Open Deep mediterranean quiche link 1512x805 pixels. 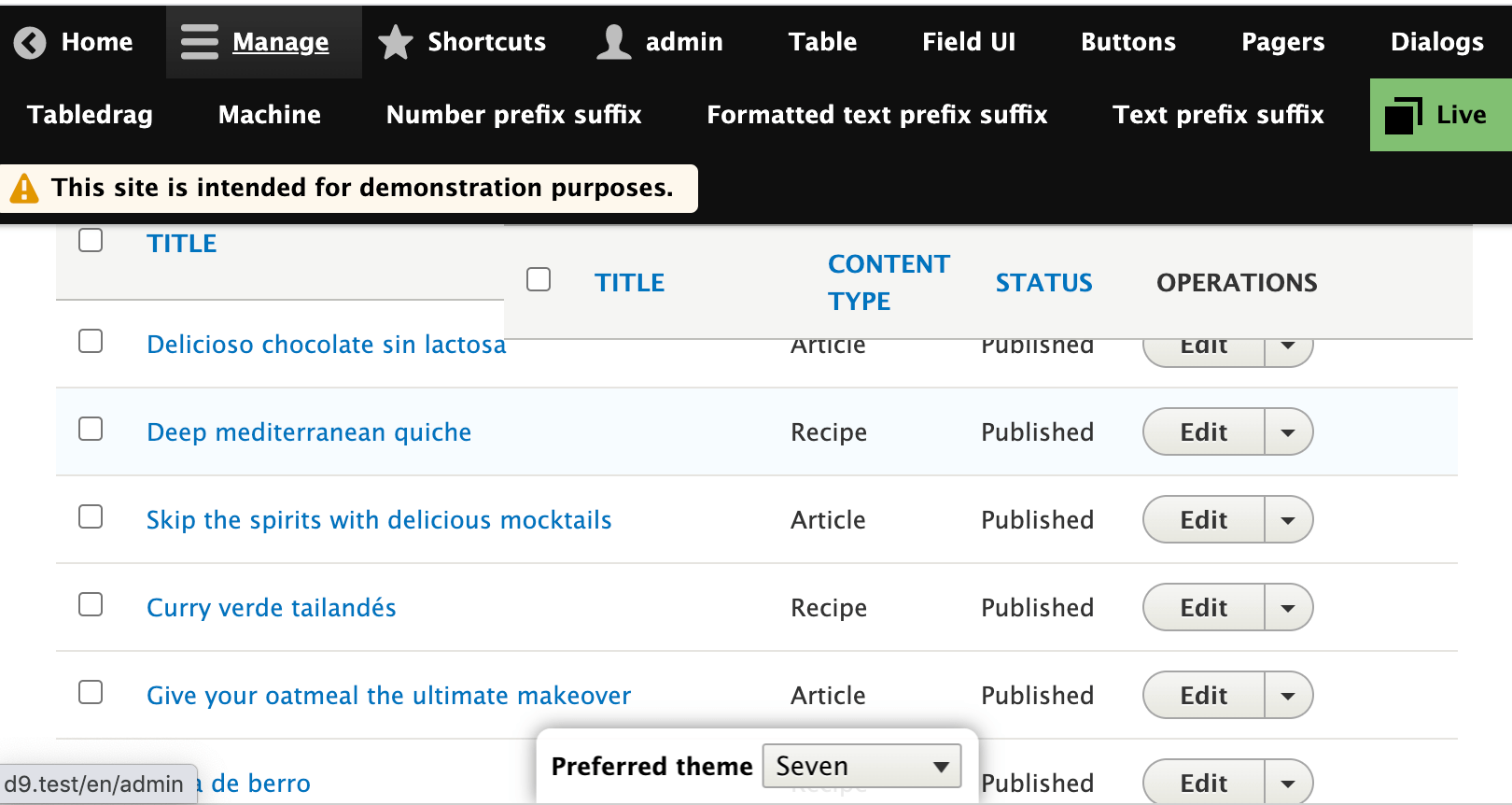309,432
